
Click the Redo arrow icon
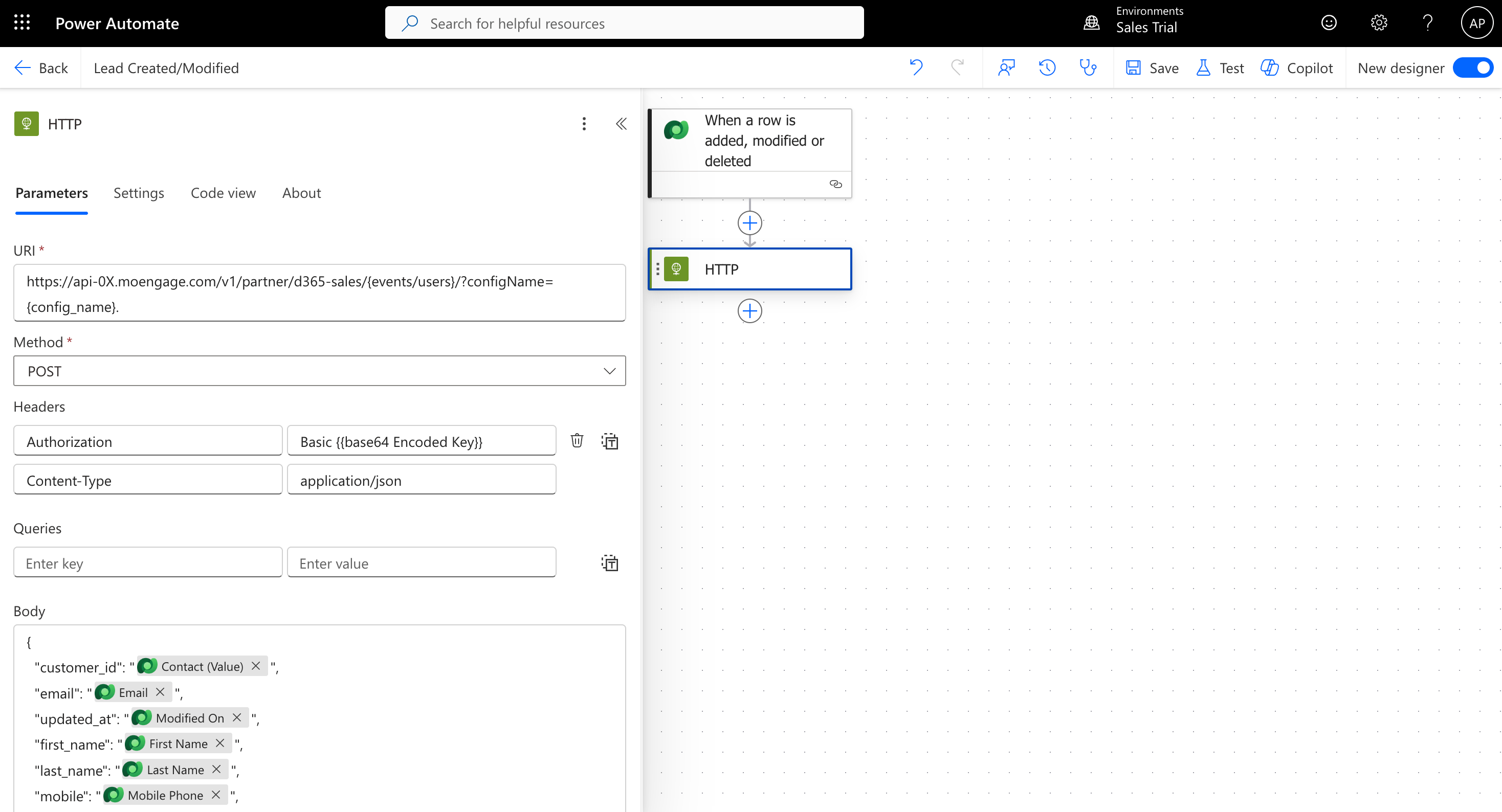coord(957,67)
